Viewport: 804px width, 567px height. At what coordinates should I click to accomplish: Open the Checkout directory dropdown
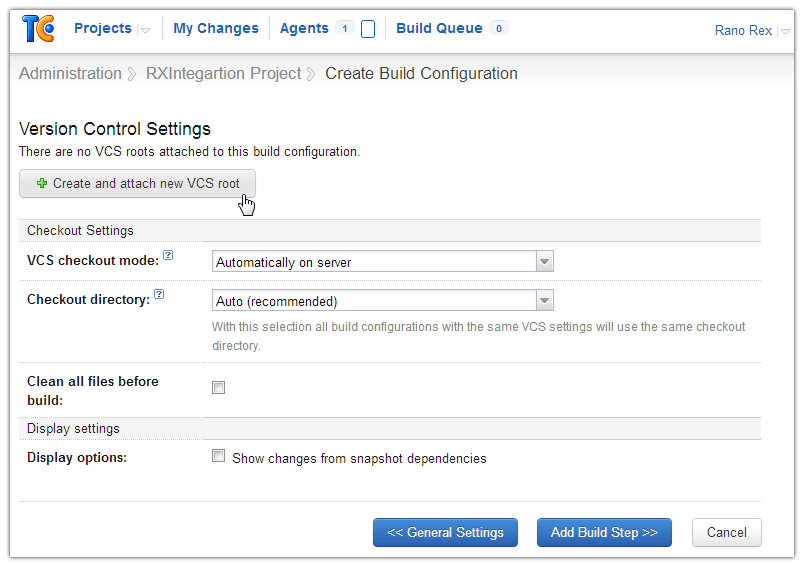click(383, 300)
